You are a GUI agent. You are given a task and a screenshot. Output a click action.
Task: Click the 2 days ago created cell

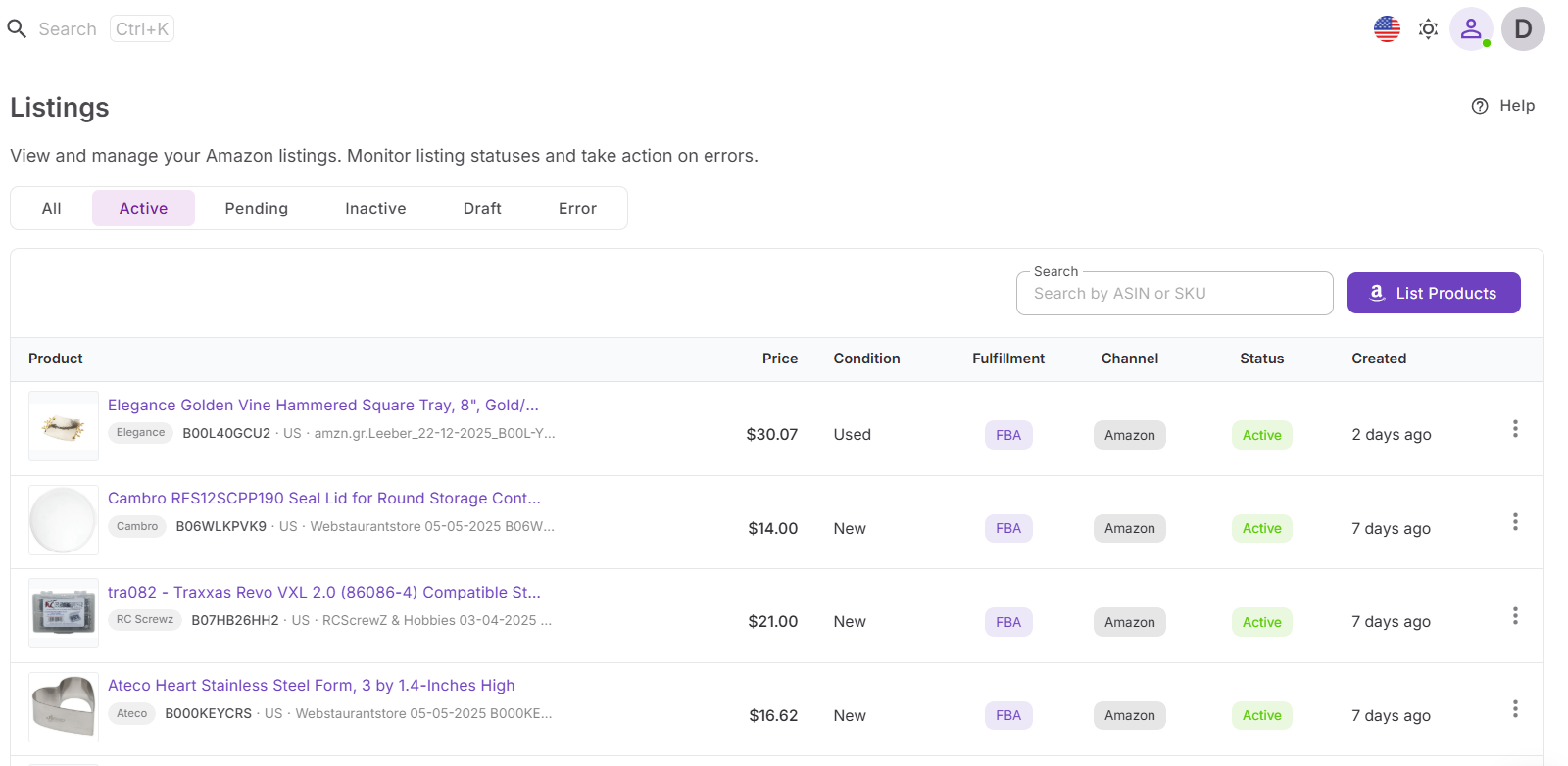point(1392,434)
